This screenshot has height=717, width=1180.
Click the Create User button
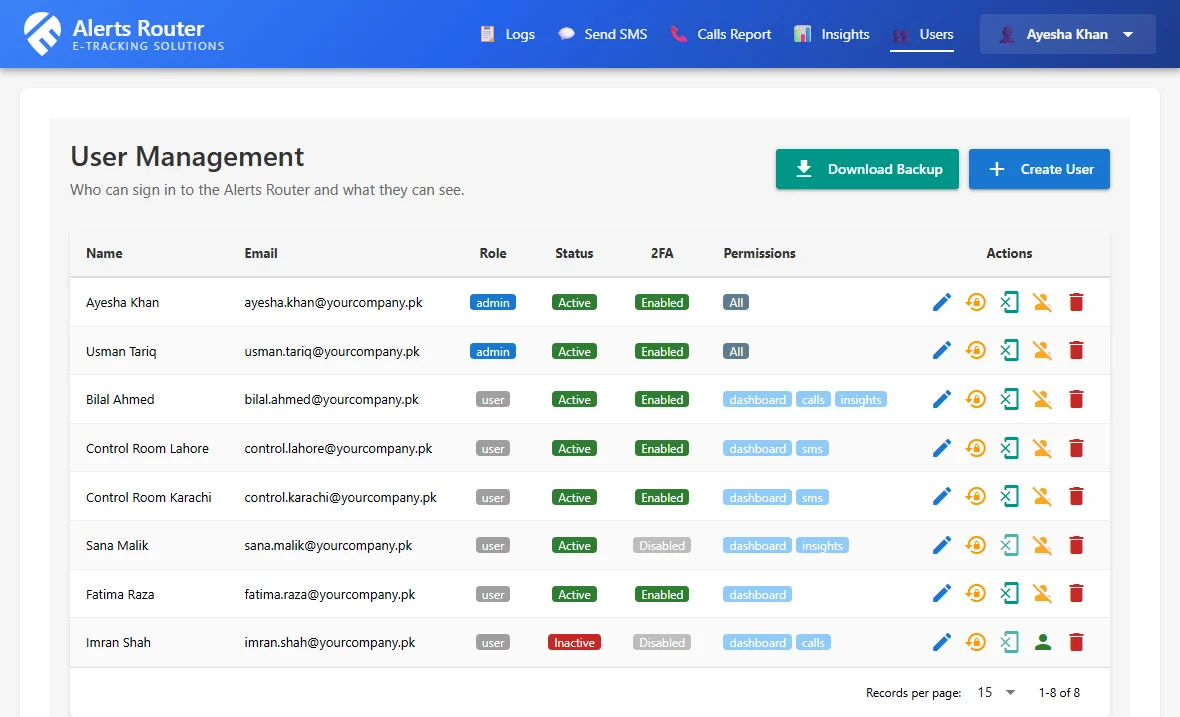coord(1039,169)
